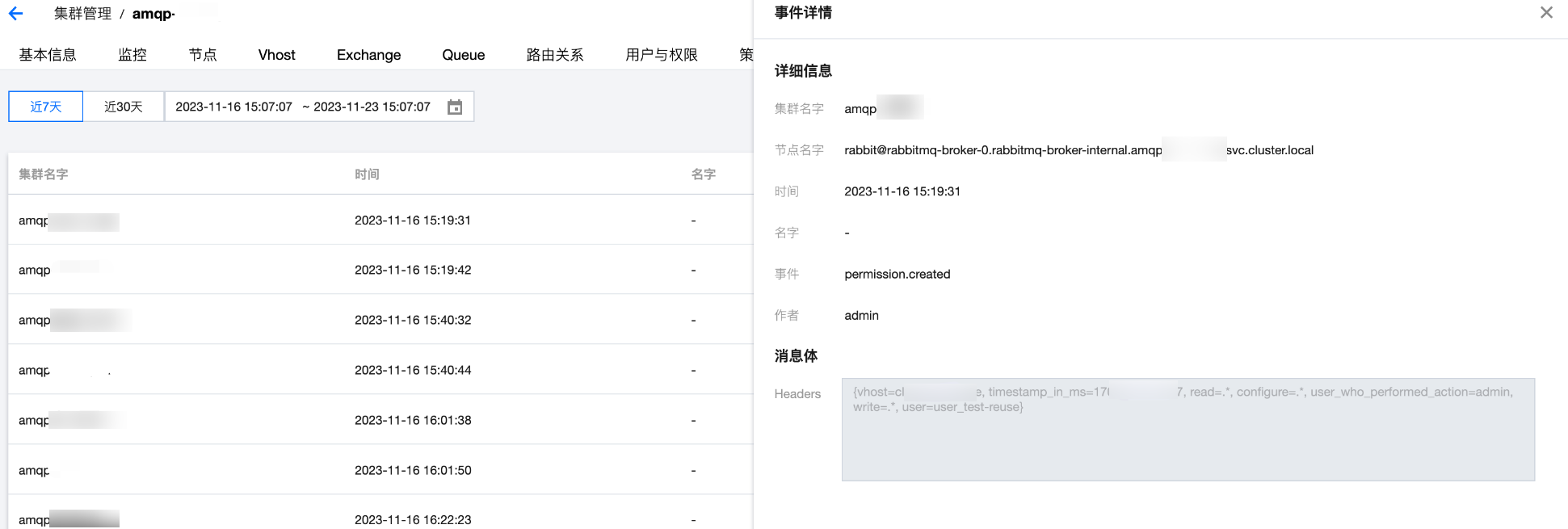Click the rabbit@rabbitmq-broker-0 node name value

[x=1078, y=150]
